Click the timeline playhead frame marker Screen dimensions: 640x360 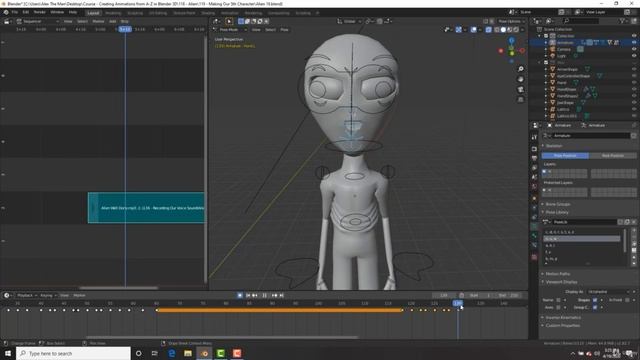tap(458, 303)
